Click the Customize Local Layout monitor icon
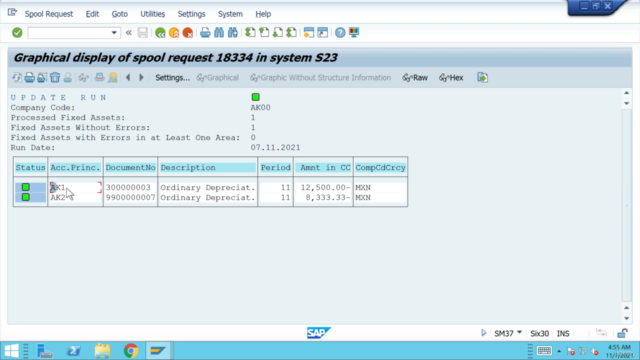The height and width of the screenshot is (360, 640). [x=354, y=33]
